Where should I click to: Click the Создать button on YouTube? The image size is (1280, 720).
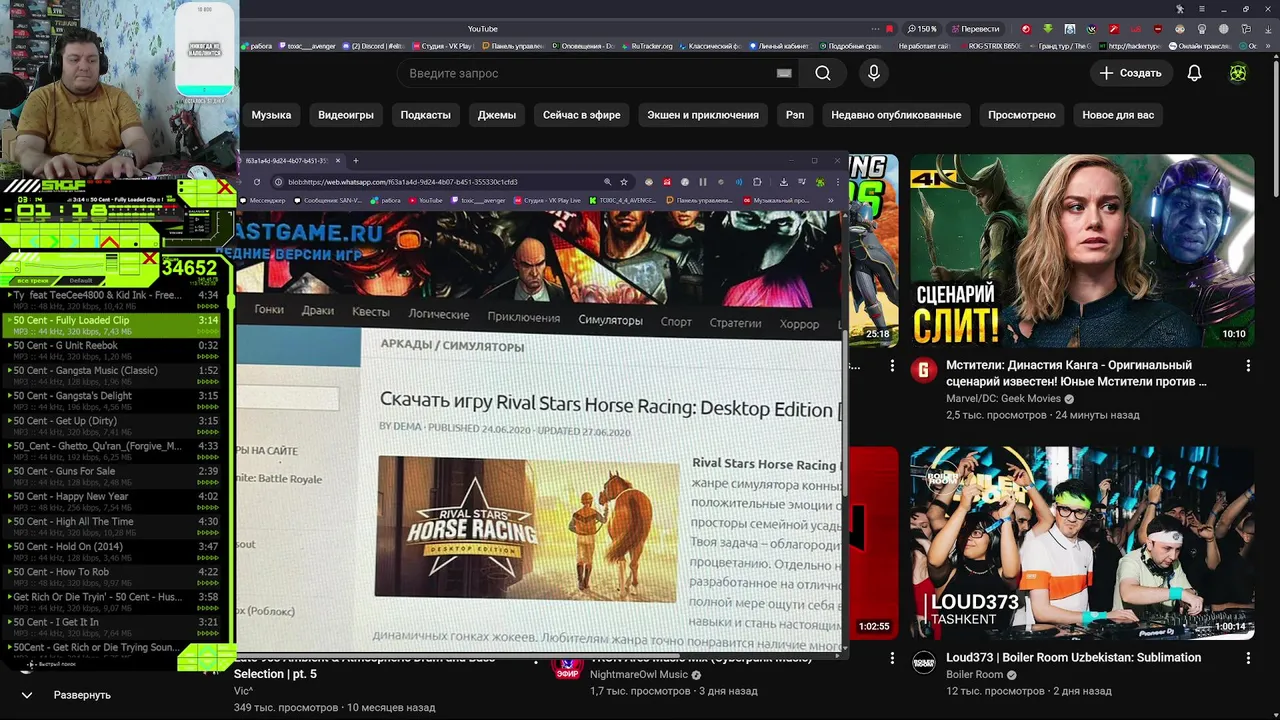(x=1130, y=73)
